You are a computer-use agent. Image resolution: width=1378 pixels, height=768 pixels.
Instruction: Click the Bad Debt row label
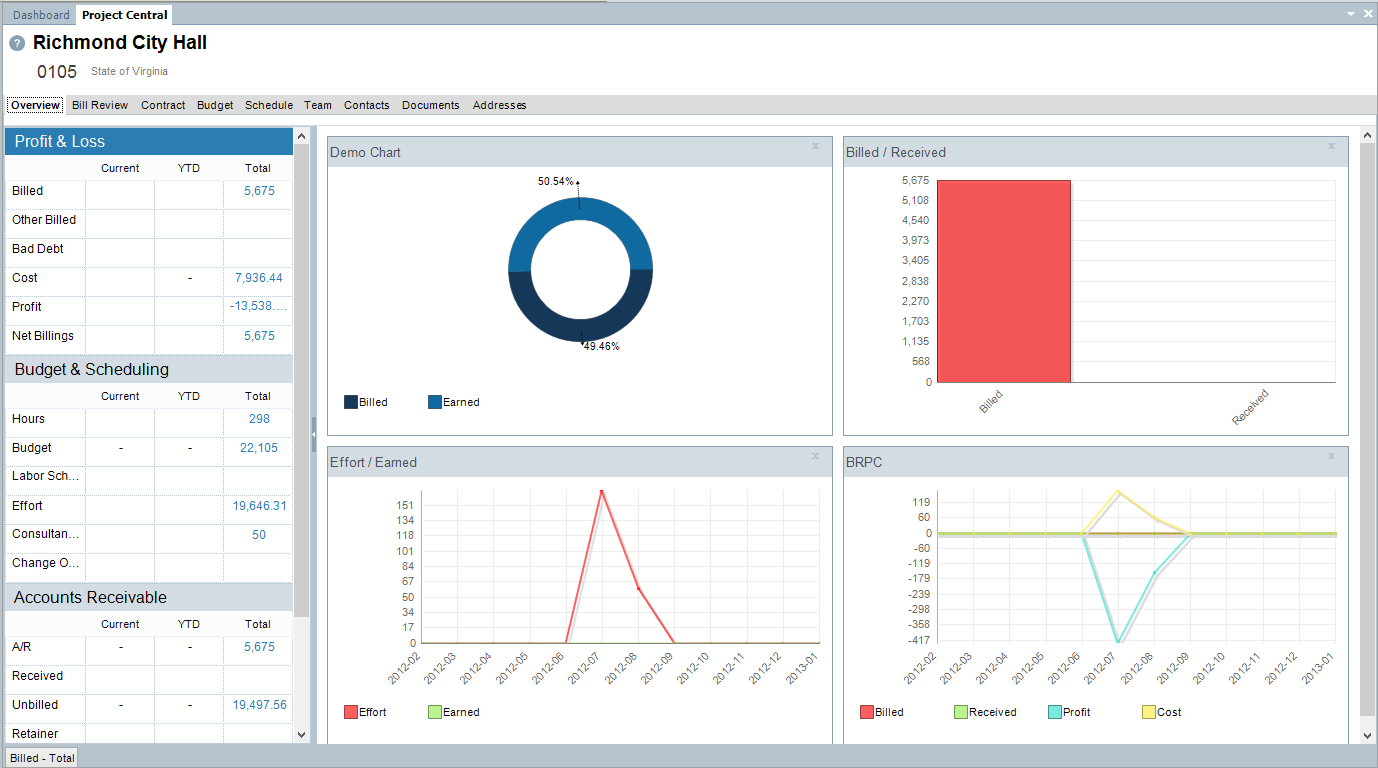click(38, 249)
